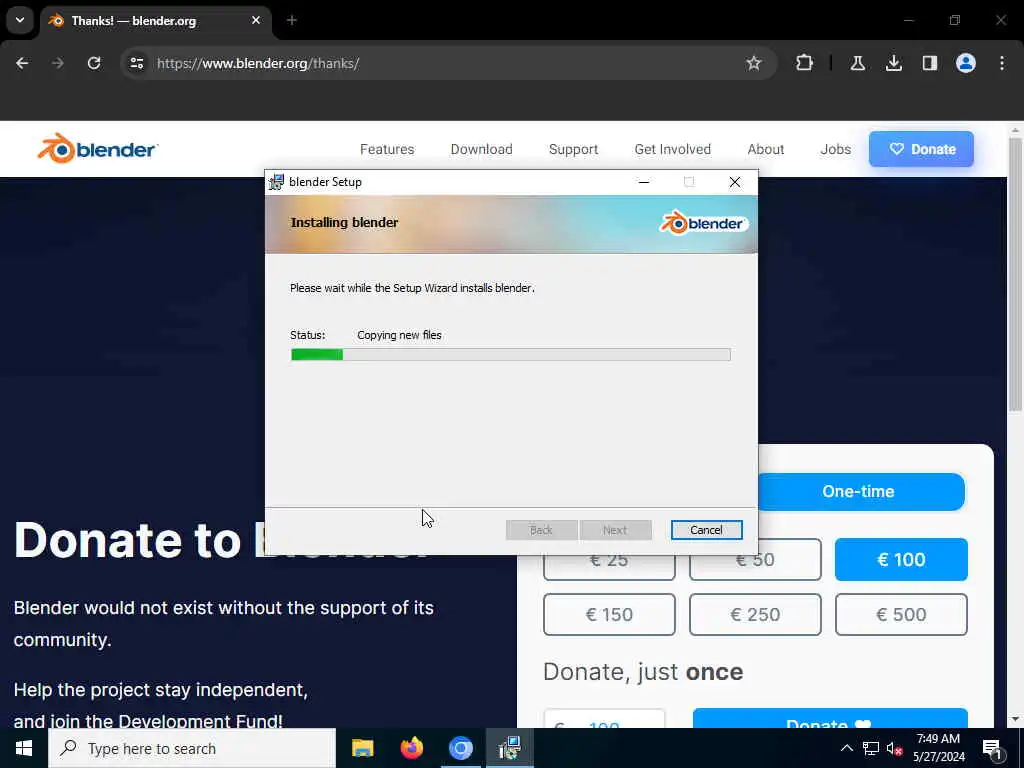Open Chrome extensions puzzle icon
This screenshot has height=768, width=1024.
pos(805,63)
